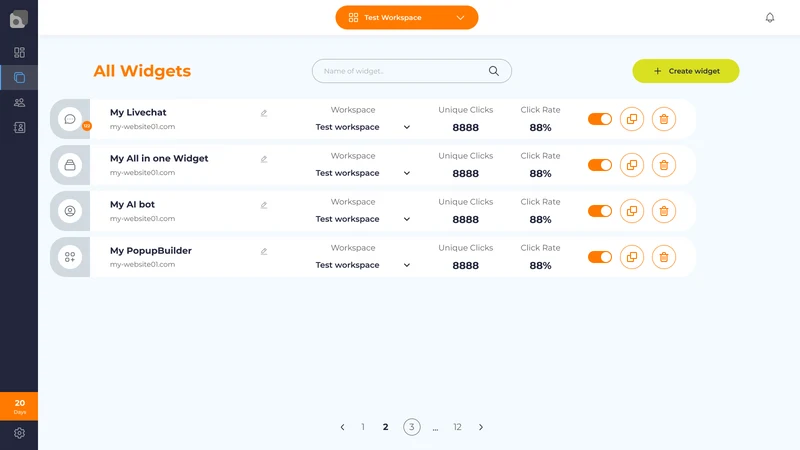Disable the My AI bot switch
The height and width of the screenshot is (450, 800).
click(x=599, y=211)
